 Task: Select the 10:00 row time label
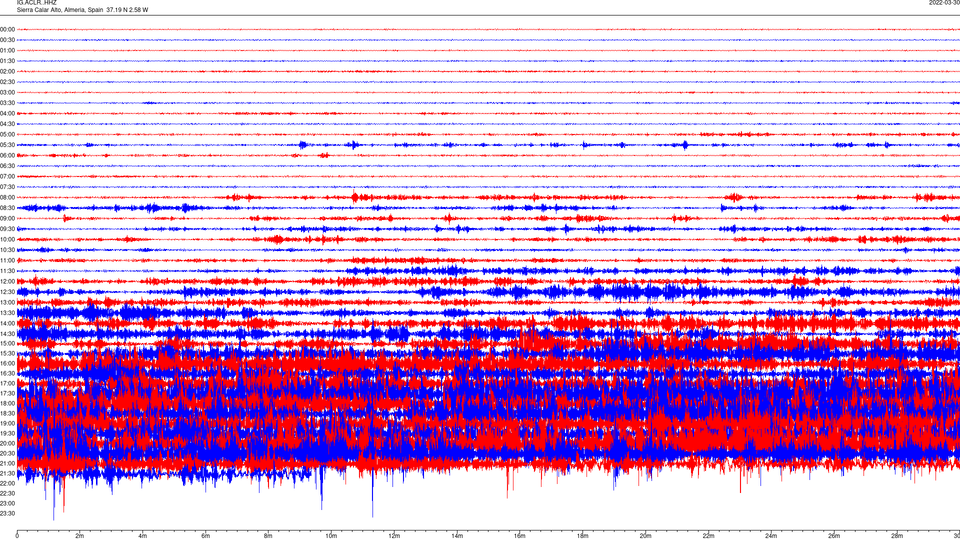tap(7, 239)
